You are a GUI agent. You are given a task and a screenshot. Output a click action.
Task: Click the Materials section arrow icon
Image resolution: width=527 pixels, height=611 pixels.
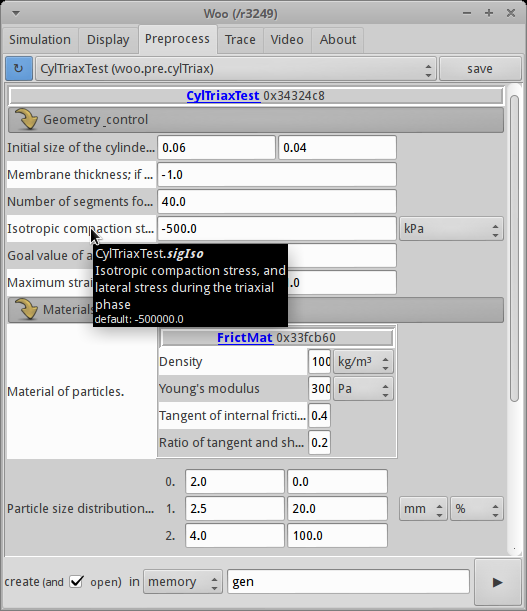pyautogui.click(x=26, y=309)
